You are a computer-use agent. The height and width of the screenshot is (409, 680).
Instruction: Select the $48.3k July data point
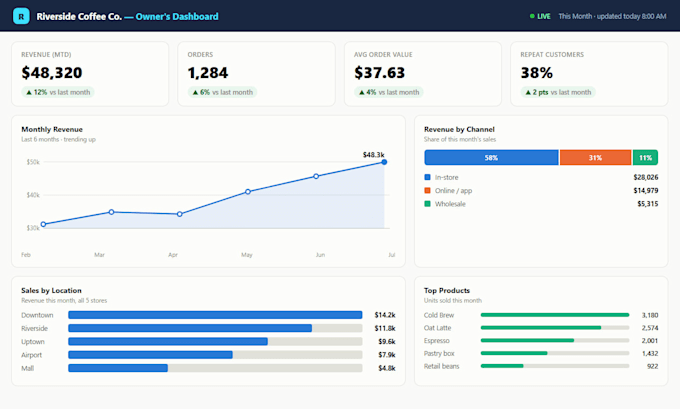tap(384, 162)
